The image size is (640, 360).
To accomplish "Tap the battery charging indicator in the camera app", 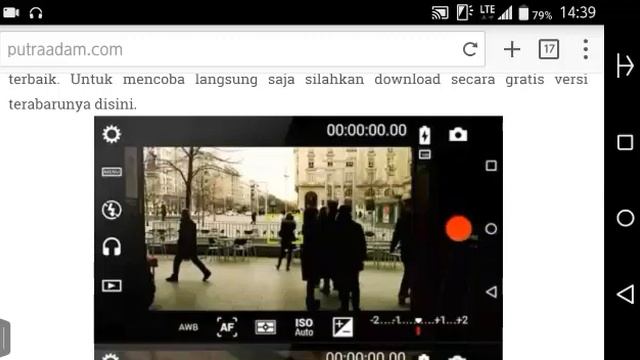I will tap(424, 135).
